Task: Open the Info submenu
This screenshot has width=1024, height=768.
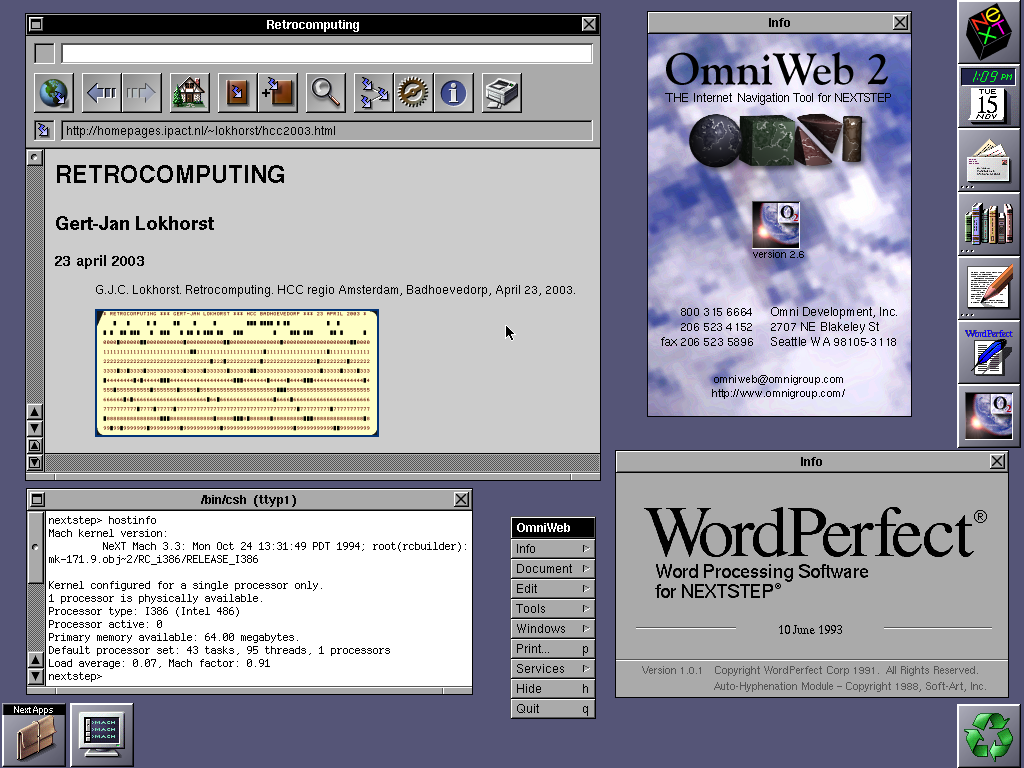Action: pyautogui.click(x=552, y=549)
